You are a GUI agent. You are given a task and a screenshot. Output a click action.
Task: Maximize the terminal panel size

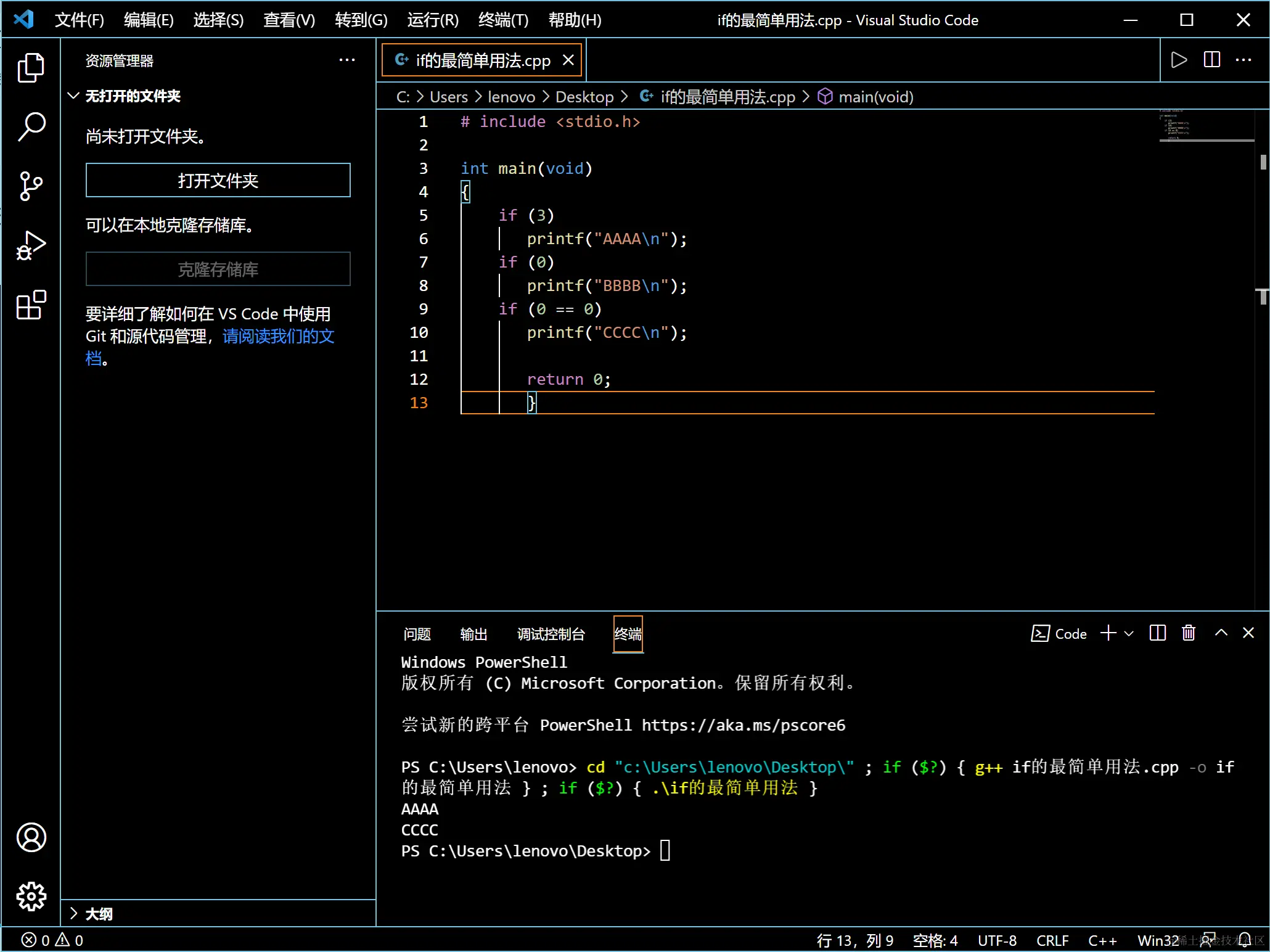(x=1221, y=633)
